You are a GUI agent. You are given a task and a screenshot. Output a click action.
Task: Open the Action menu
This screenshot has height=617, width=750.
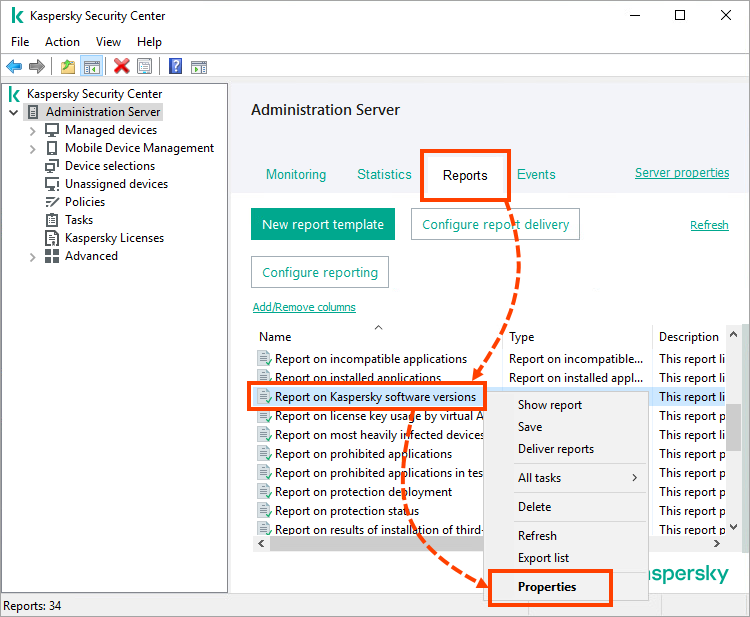point(62,42)
